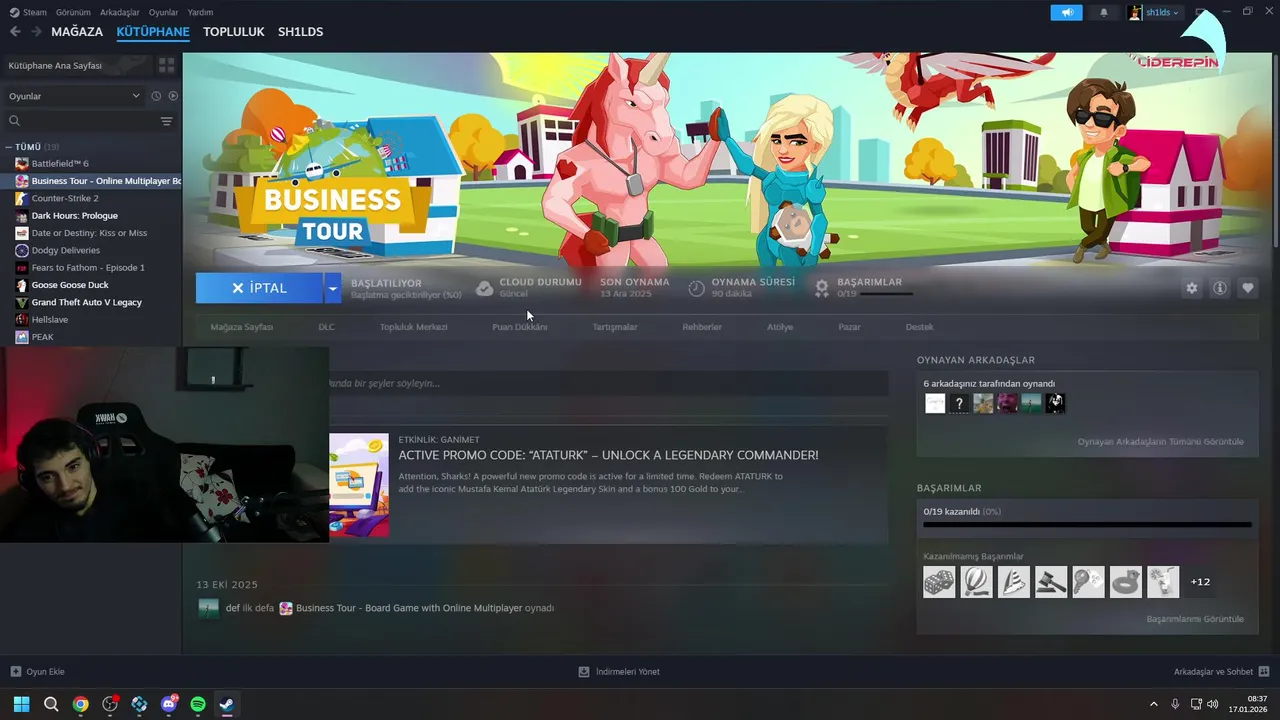Image resolution: width=1280 pixels, height=720 pixels.
Task: Open the Oyunlar menu in the menu bar
Action: tap(163, 13)
